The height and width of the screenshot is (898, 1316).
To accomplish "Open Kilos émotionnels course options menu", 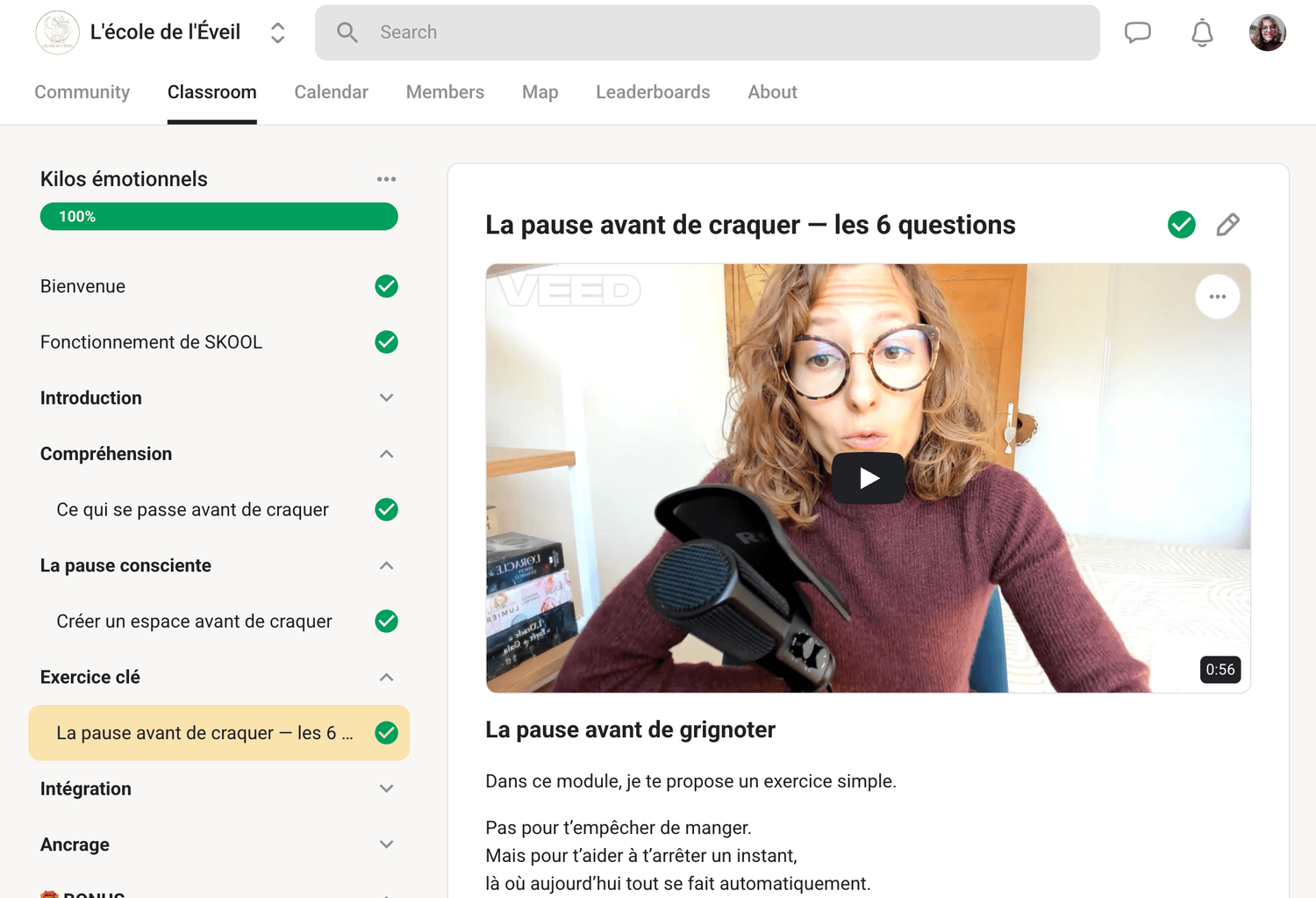I will click(386, 179).
